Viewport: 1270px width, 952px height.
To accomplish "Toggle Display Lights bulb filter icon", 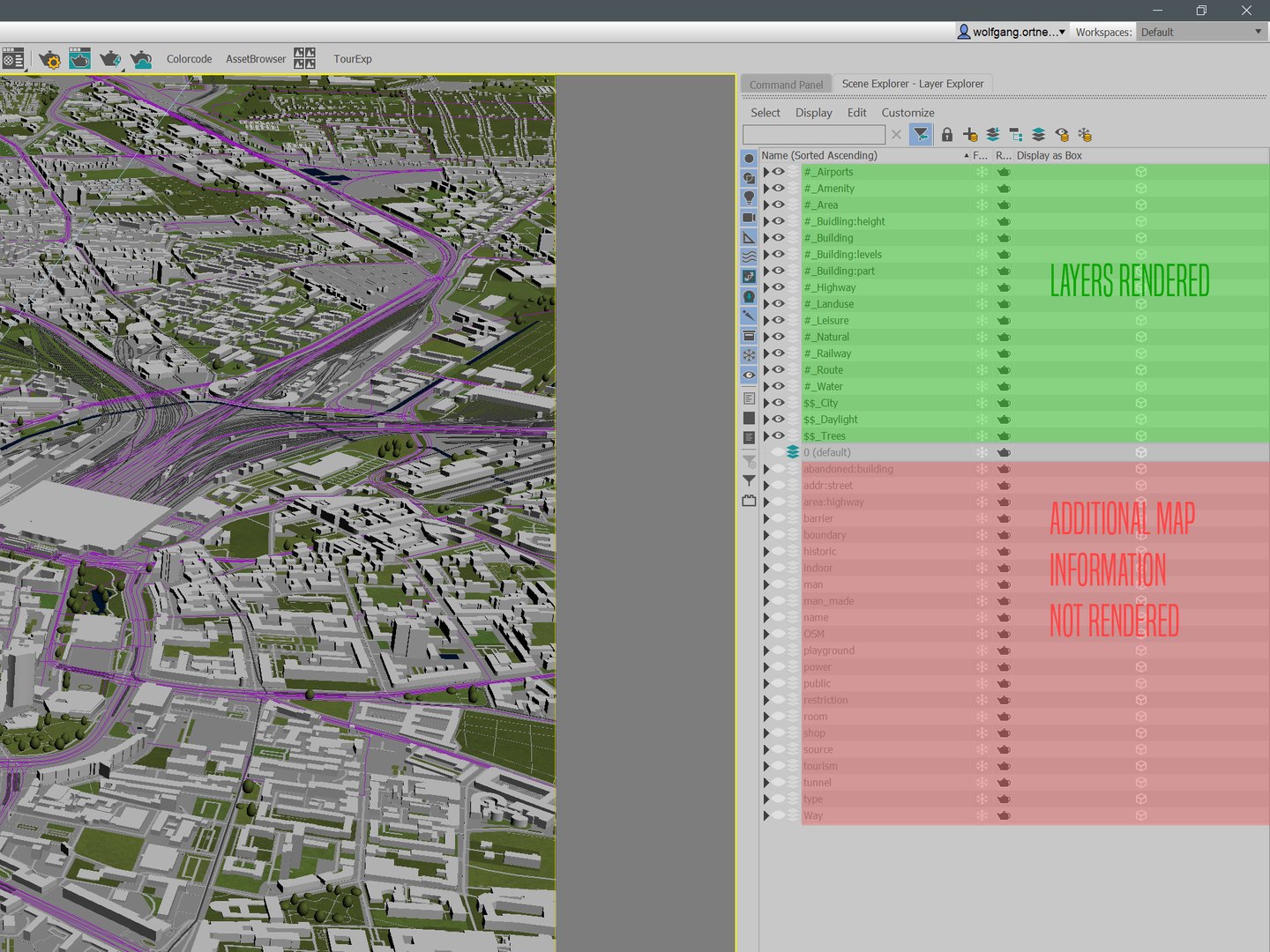I will click(749, 197).
